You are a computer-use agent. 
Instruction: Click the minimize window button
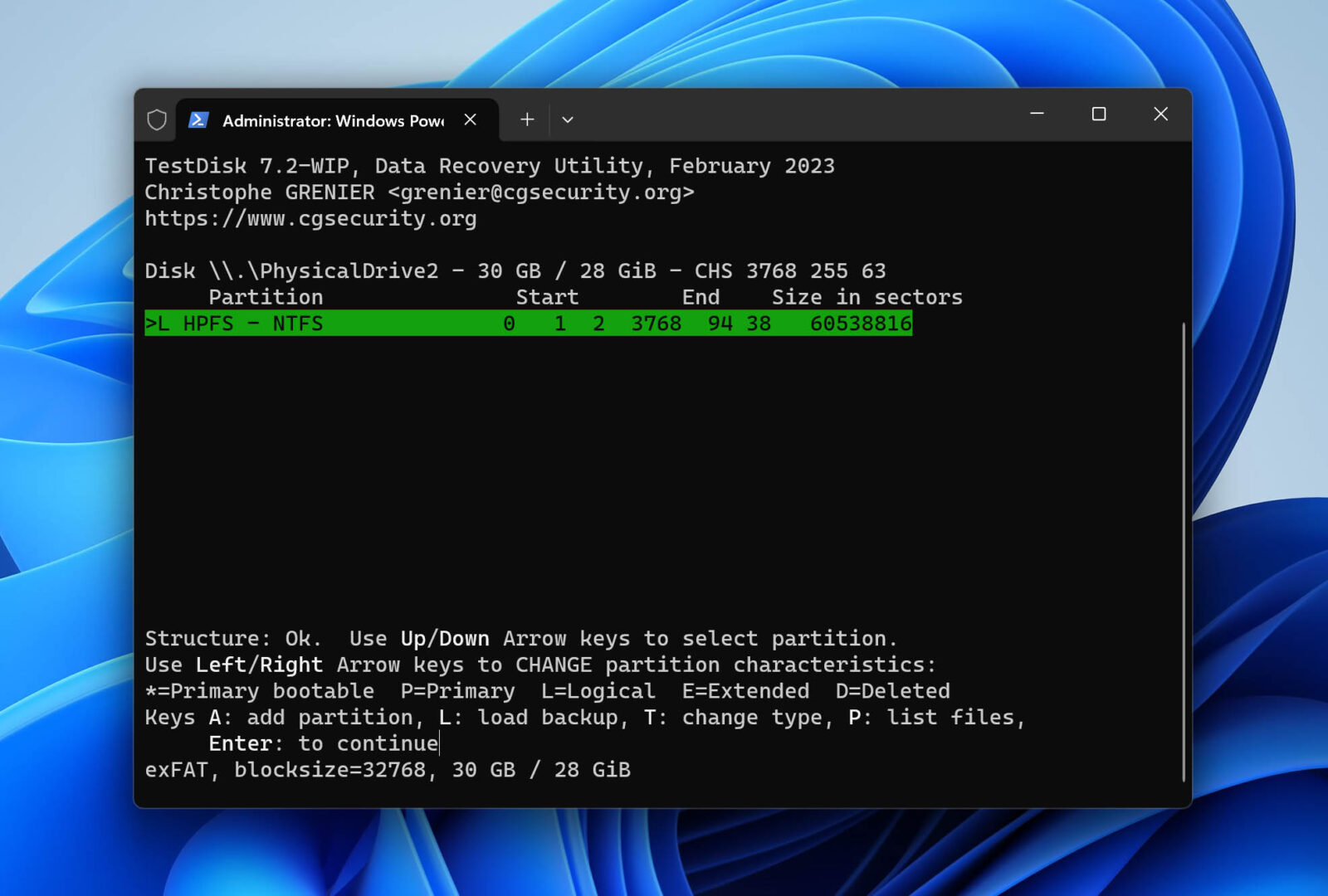(1037, 114)
